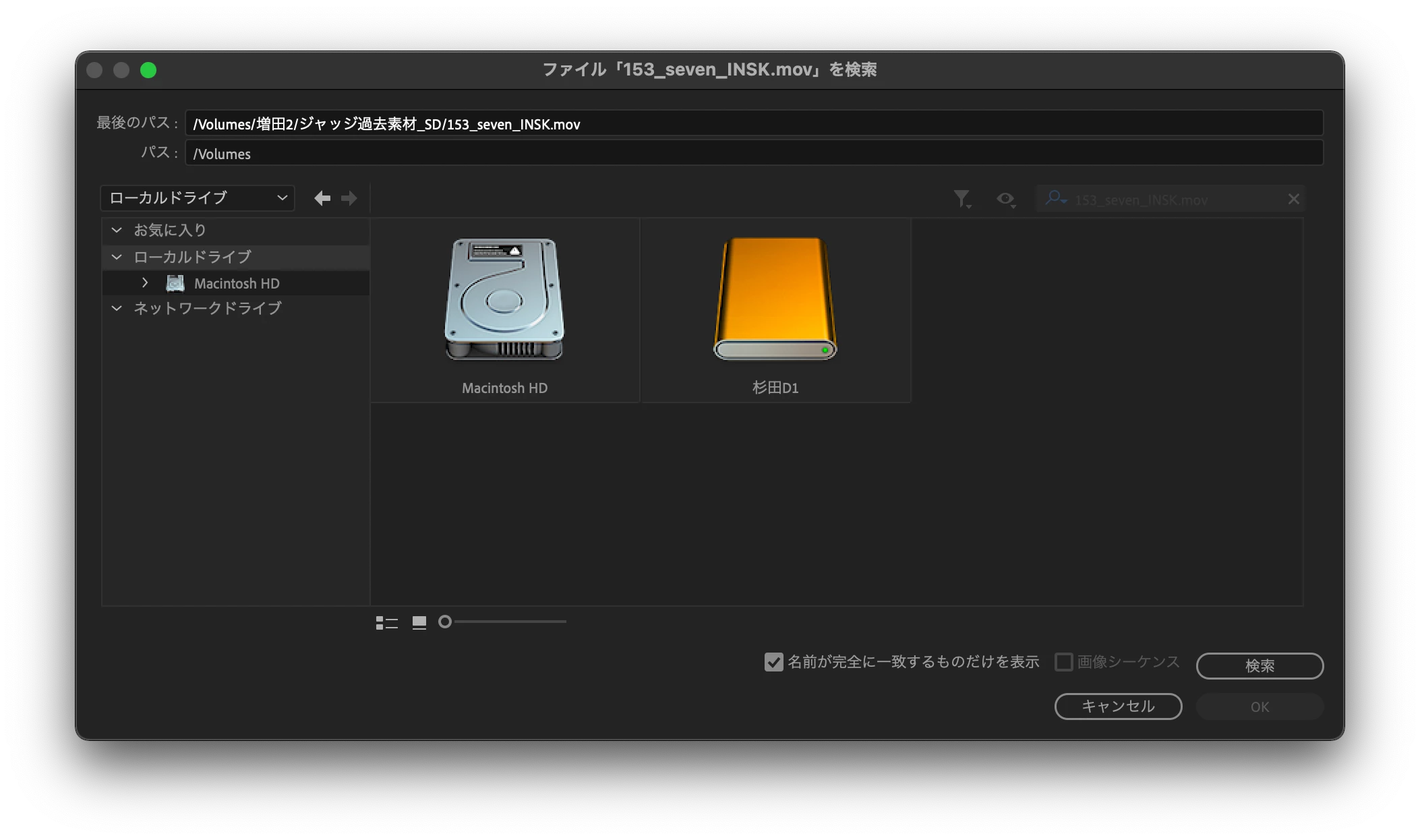Switch to thumbnail view icon
Image resolution: width=1420 pixels, height=840 pixels.
coord(419,622)
